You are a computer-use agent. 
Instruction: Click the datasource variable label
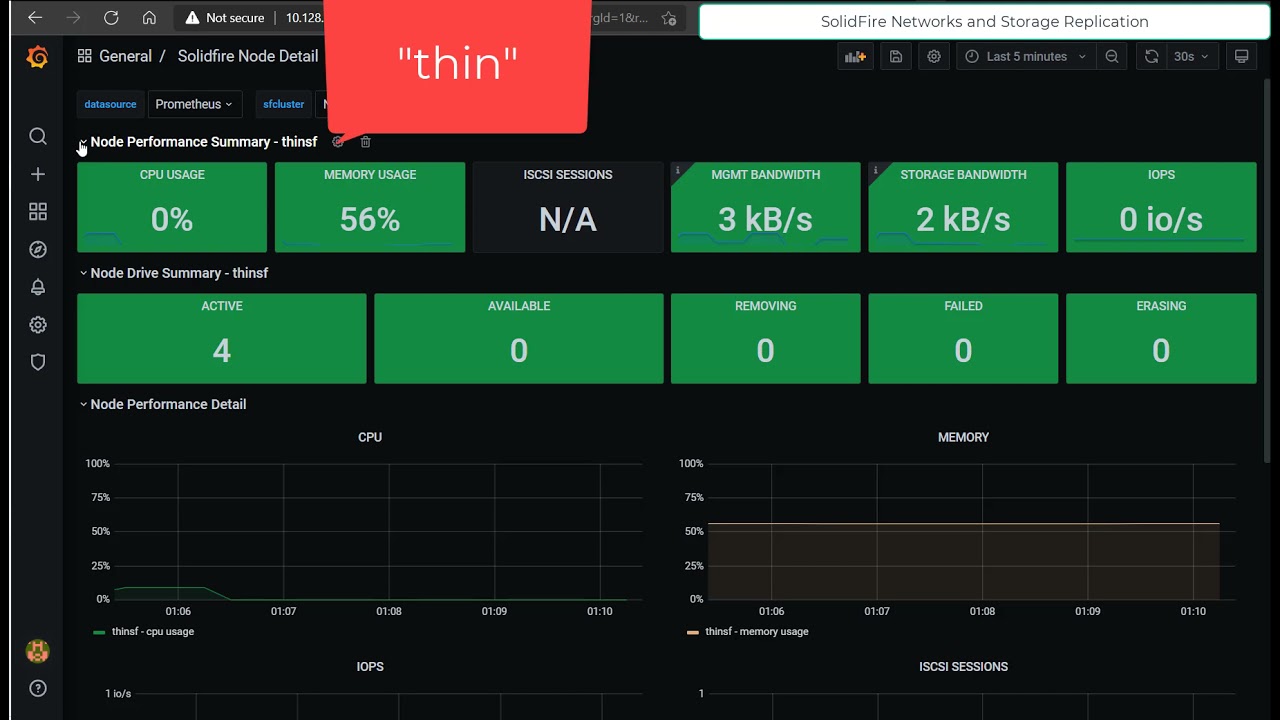110,104
